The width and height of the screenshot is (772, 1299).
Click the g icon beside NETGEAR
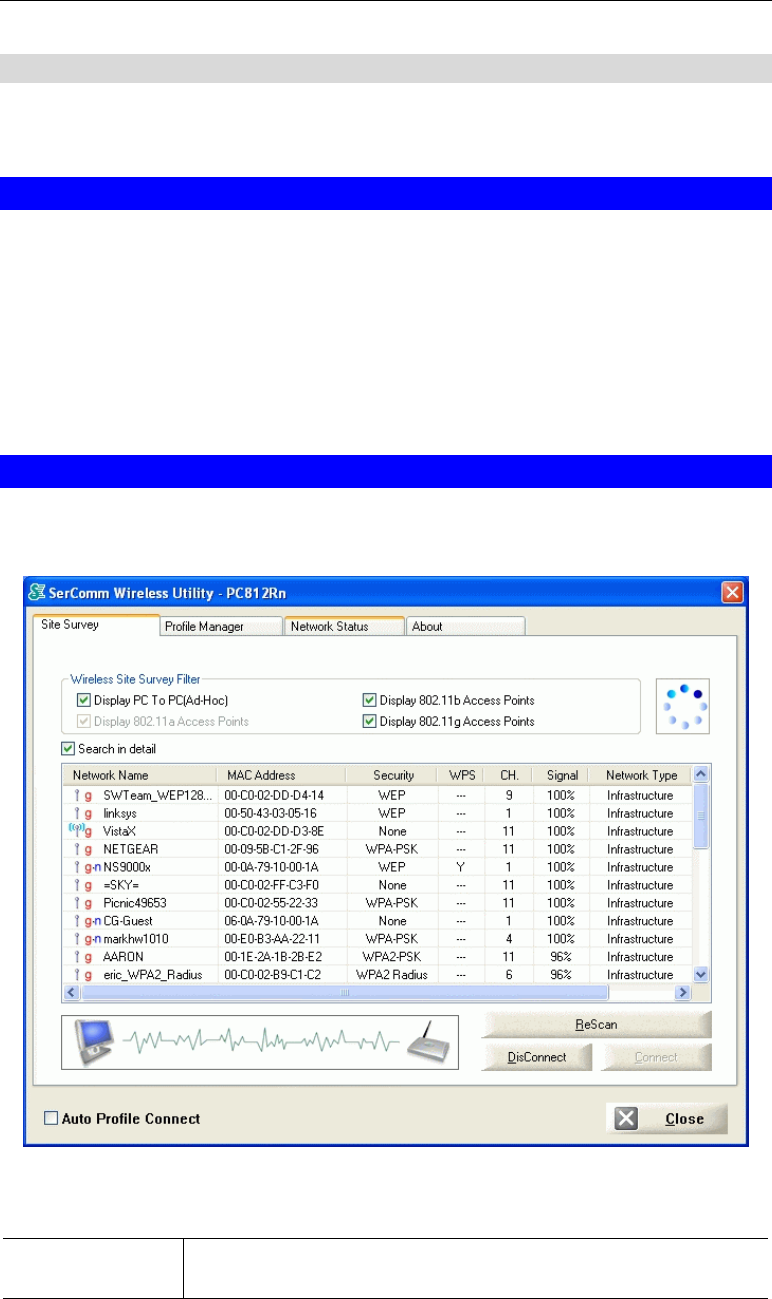88,848
